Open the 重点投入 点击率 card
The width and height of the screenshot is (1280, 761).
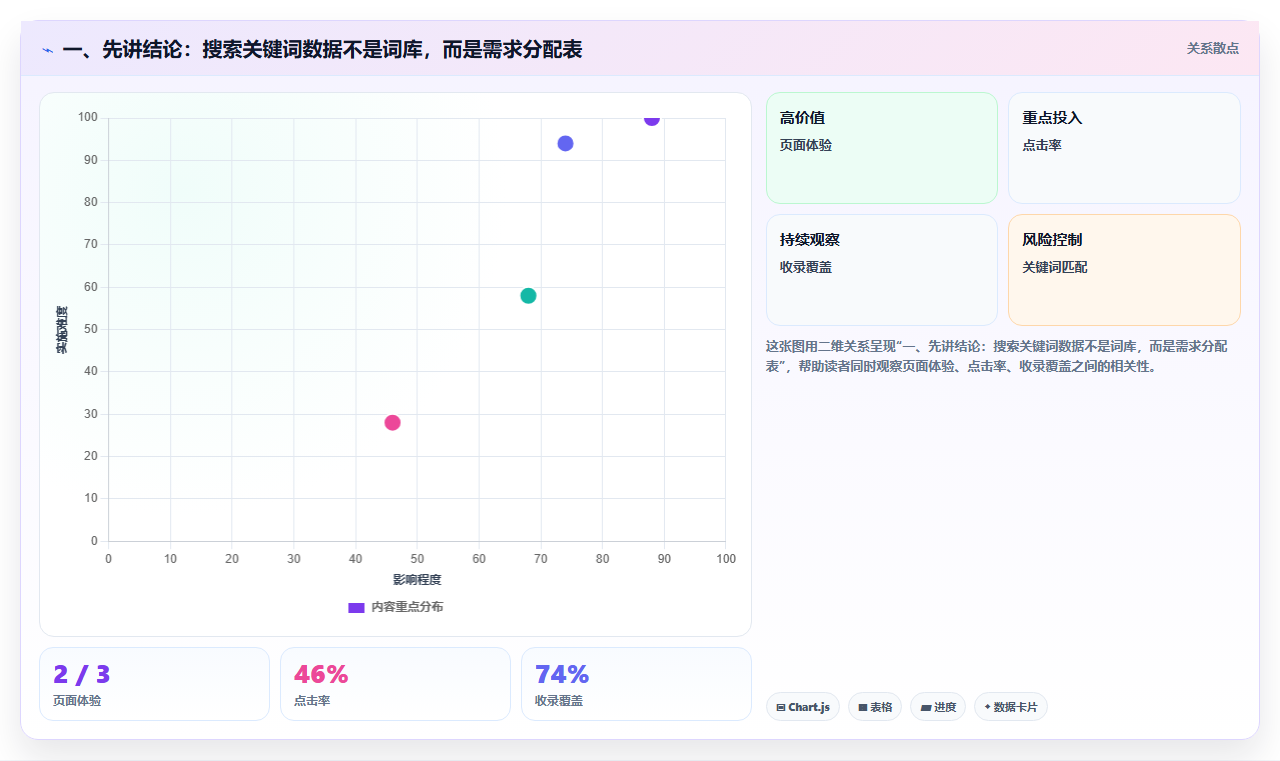tap(1124, 148)
